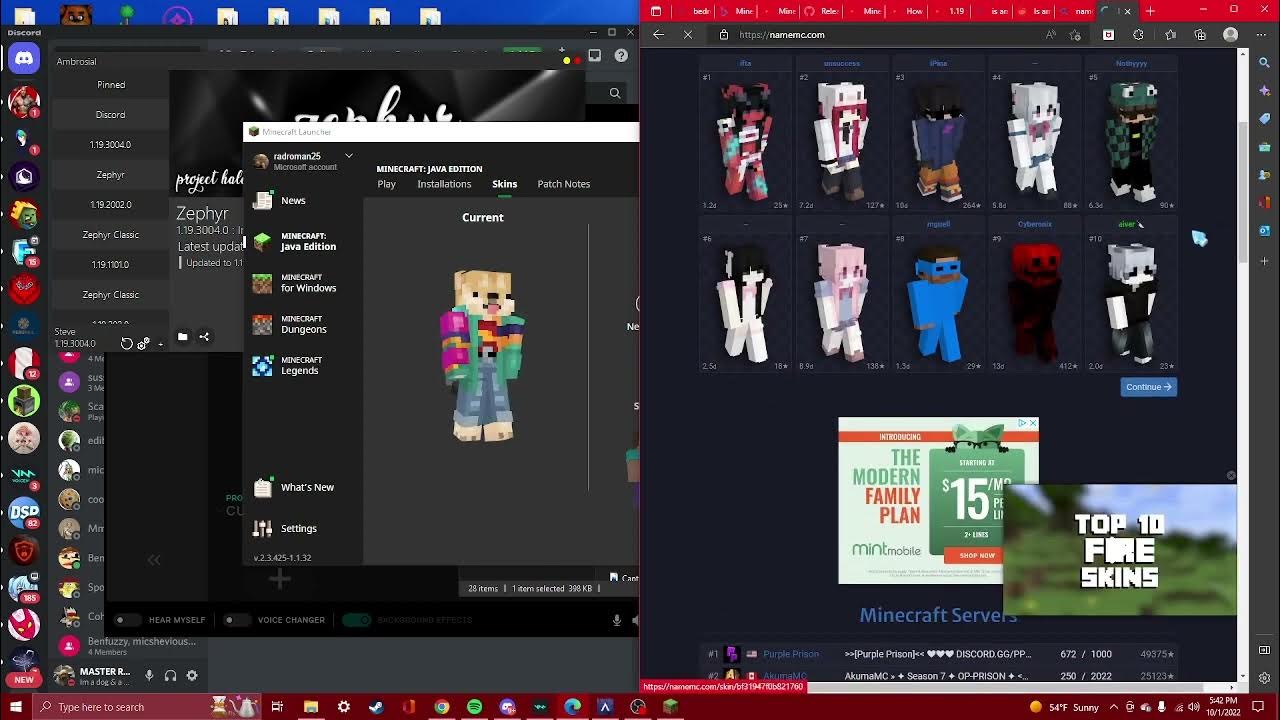Open Spotify from Windows taskbar
The image size is (1280, 720).
474,707
